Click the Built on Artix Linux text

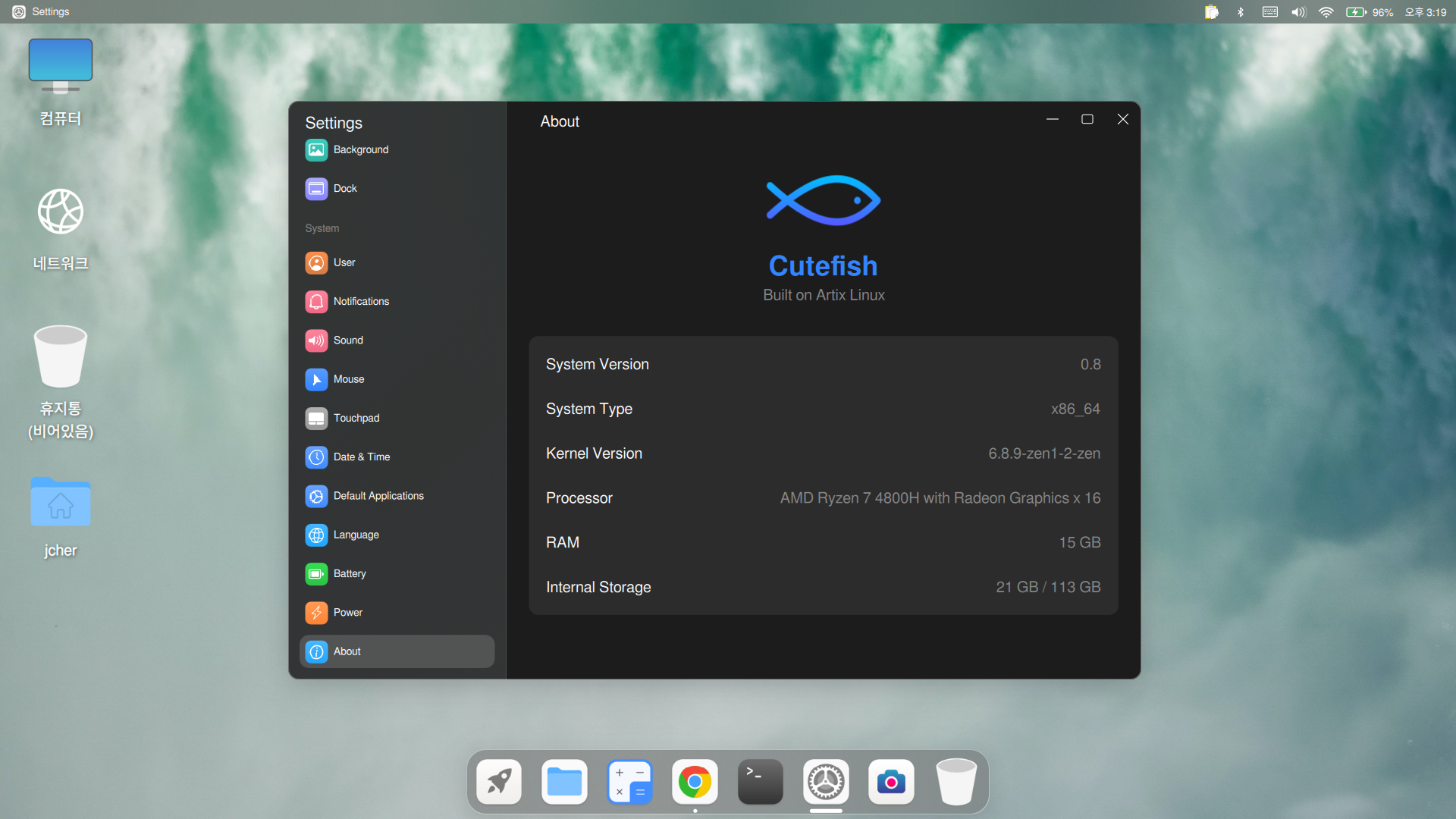[824, 295]
